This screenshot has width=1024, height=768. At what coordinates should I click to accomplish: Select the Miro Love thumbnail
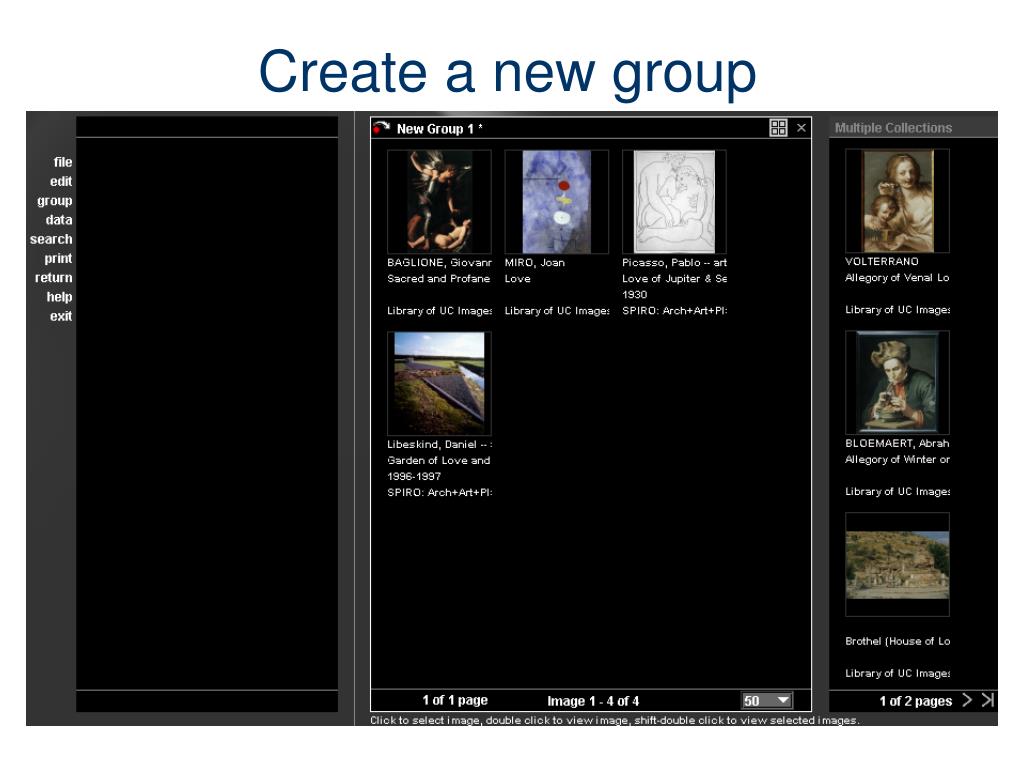click(x=556, y=201)
